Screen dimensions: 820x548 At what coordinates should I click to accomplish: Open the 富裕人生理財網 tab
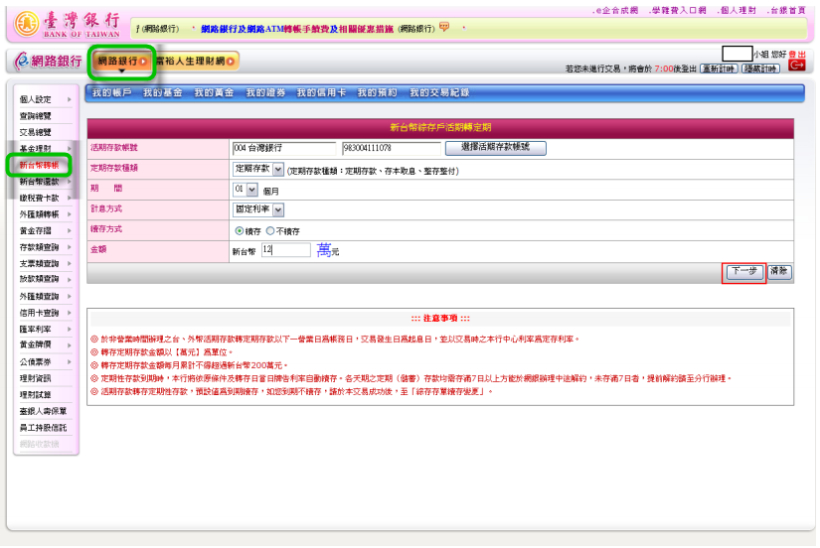(x=195, y=61)
